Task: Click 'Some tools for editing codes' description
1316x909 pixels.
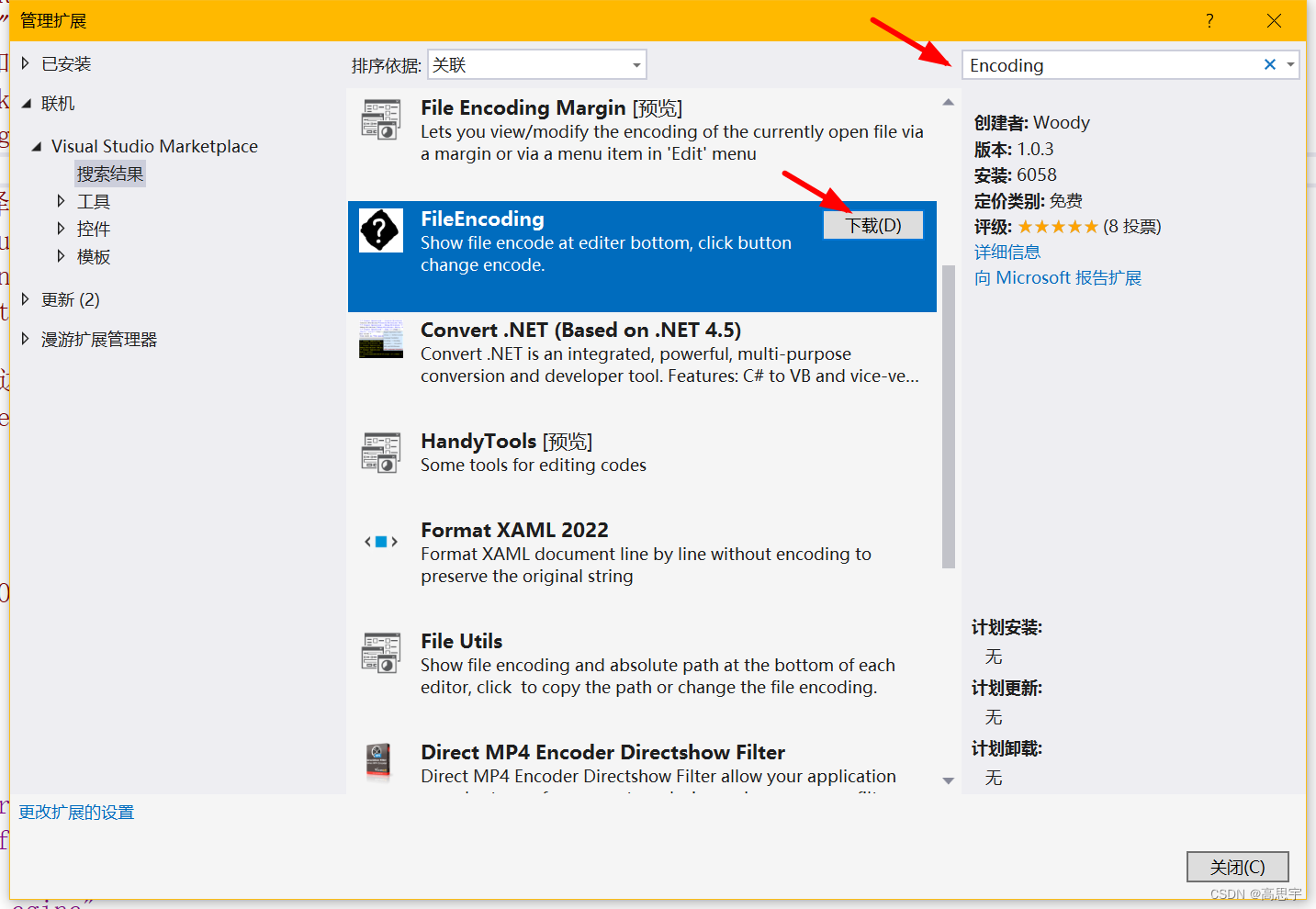Action: tap(534, 465)
